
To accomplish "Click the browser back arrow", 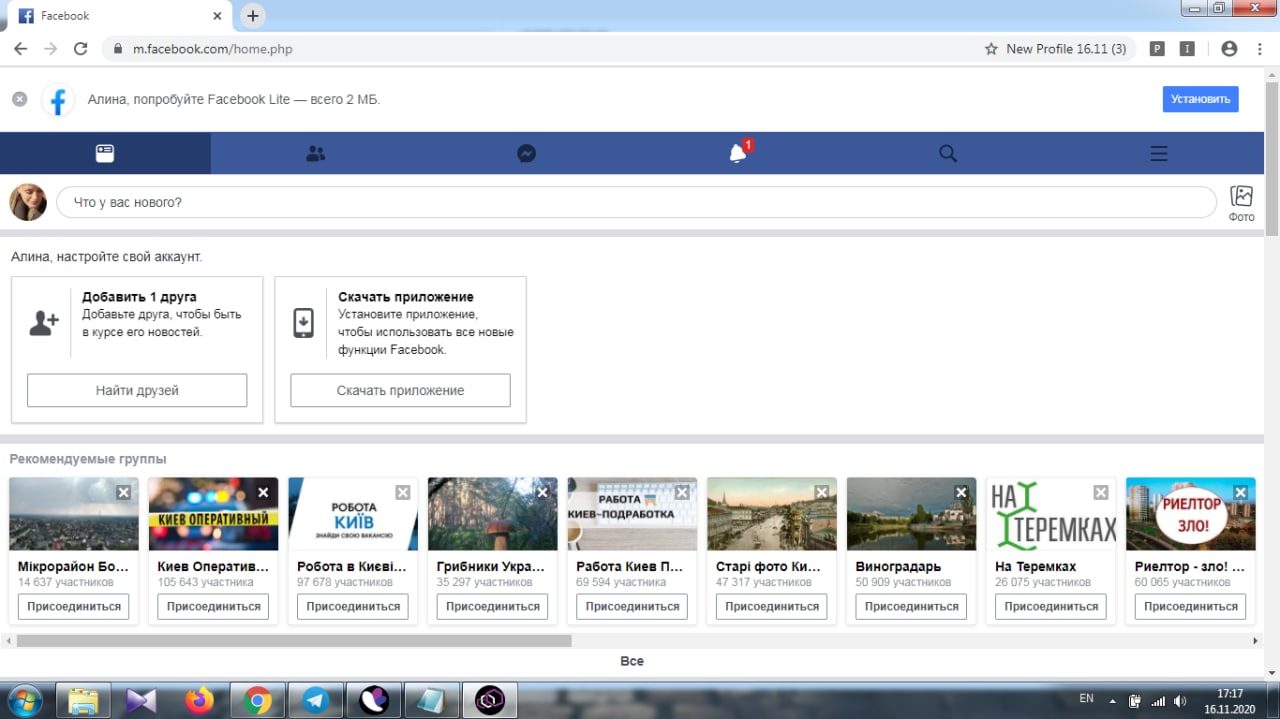I will click(20, 48).
